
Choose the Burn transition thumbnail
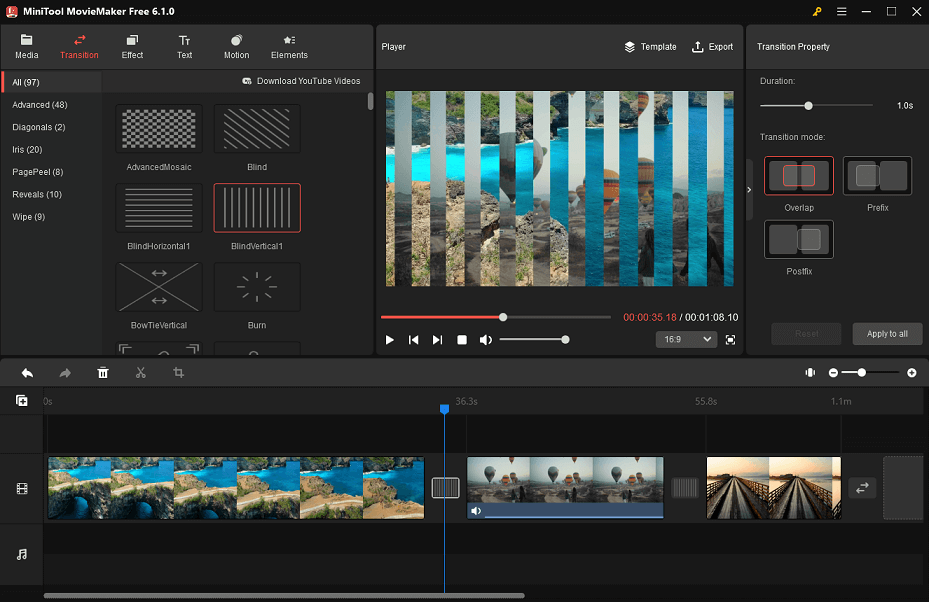point(257,287)
